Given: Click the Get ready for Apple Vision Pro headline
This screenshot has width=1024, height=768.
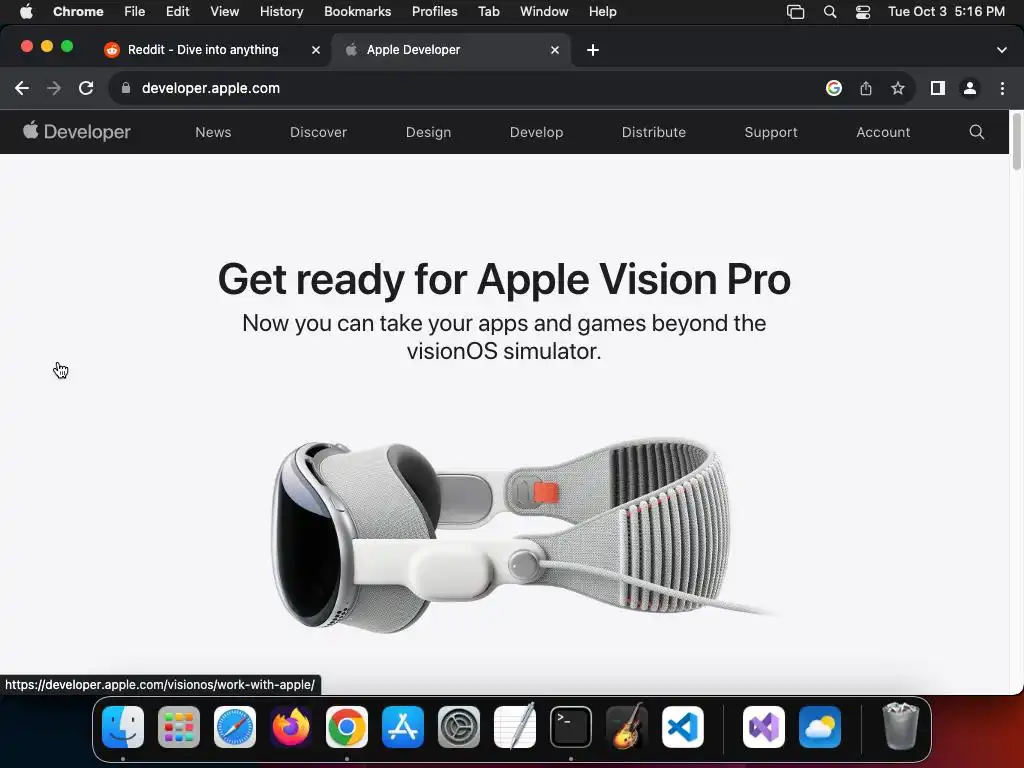Looking at the screenshot, I should [504, 279].
